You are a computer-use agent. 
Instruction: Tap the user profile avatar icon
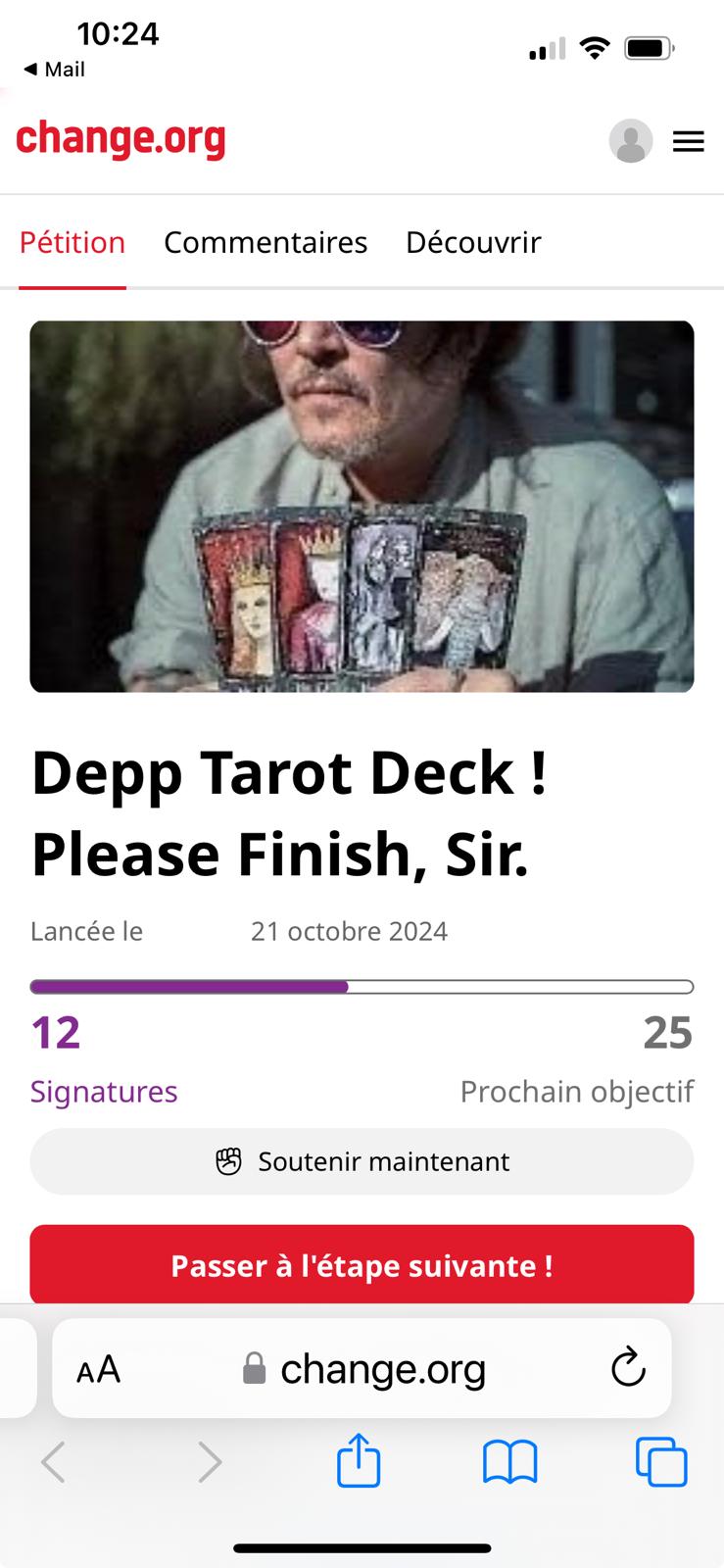pyautogui.click(x=631, y=141)
